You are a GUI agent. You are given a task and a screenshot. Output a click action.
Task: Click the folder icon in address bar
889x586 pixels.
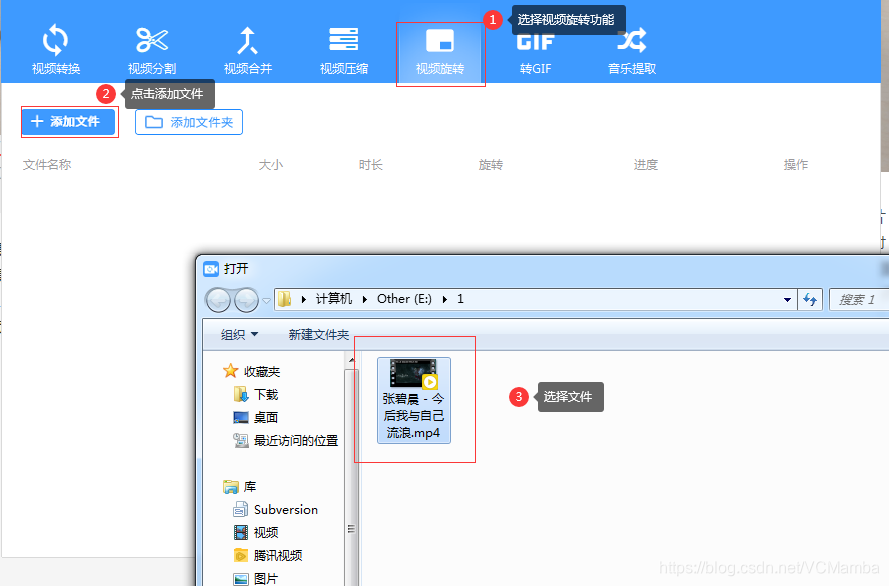(x=285, y=299)
